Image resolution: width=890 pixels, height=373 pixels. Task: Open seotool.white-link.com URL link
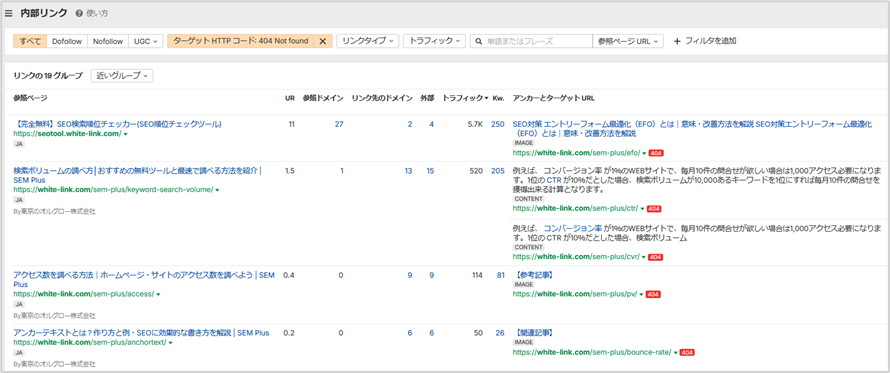tap(67, 133)
